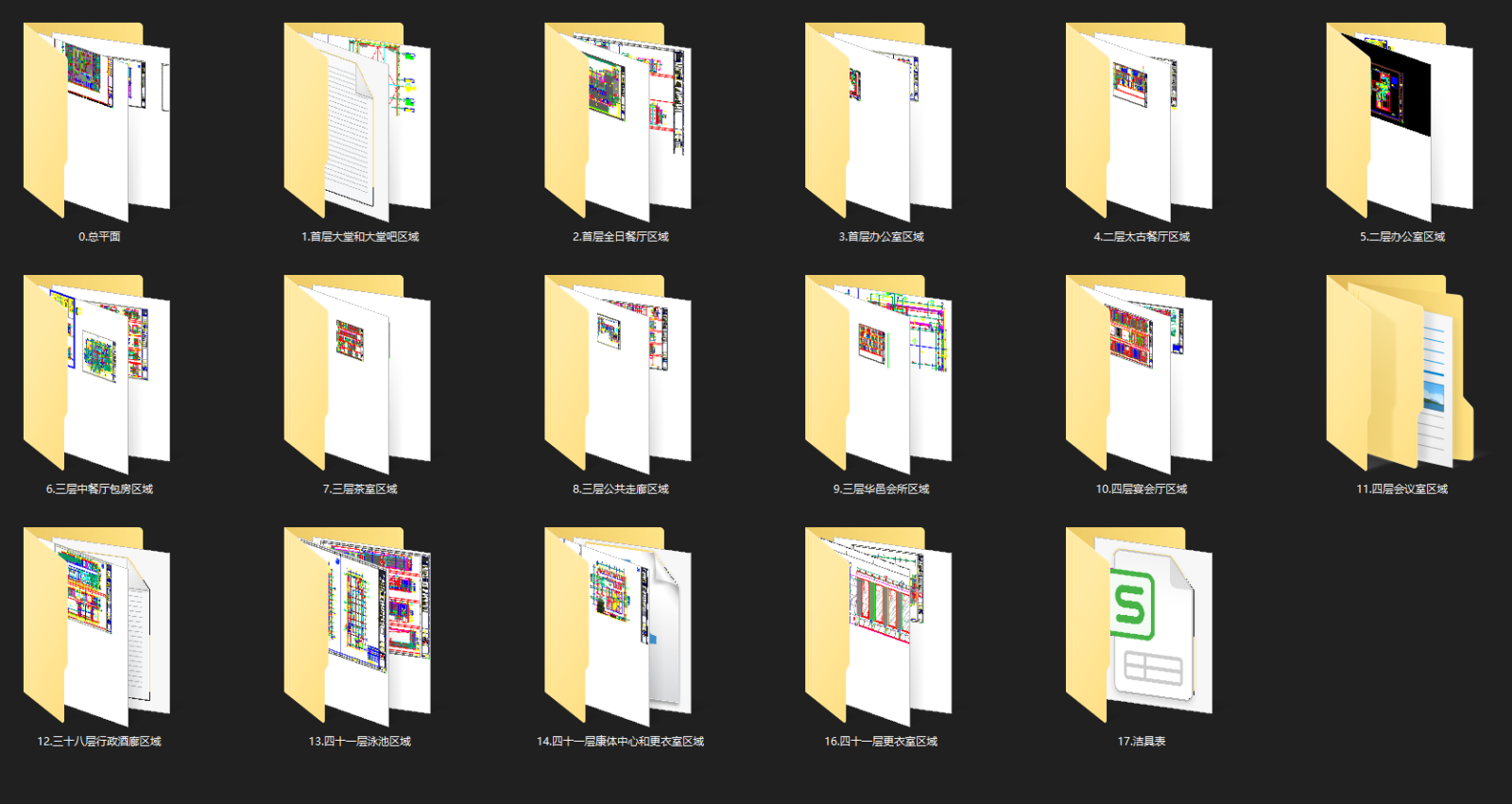Select the 8.三层公共走廊区域 folder icon
The height and width of the screenshot is (804, 1512).
point(618,374)
